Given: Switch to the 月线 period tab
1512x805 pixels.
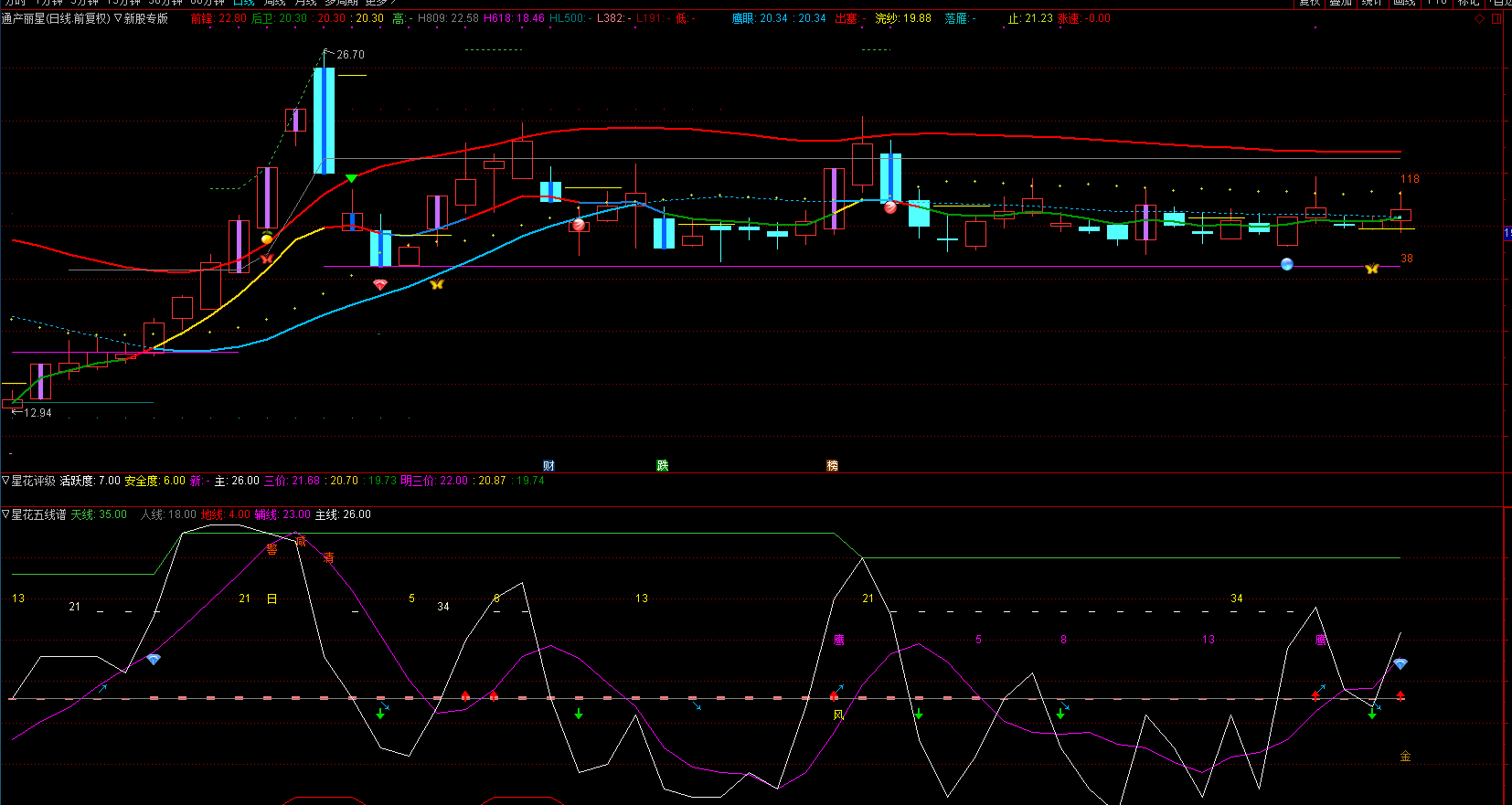Looking at the screenshot, I should [x=305, y=3].
